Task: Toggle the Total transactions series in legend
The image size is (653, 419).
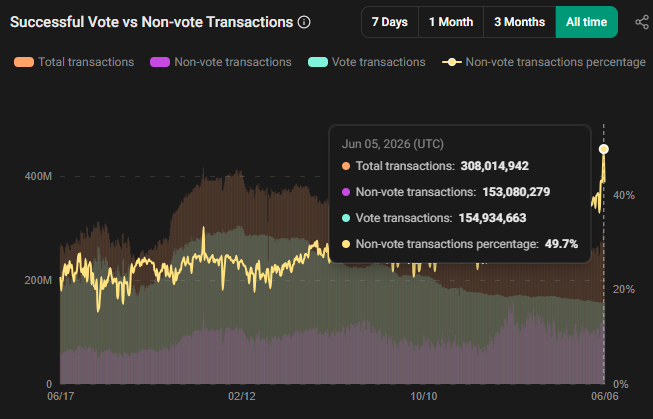Action: (74, 62)
